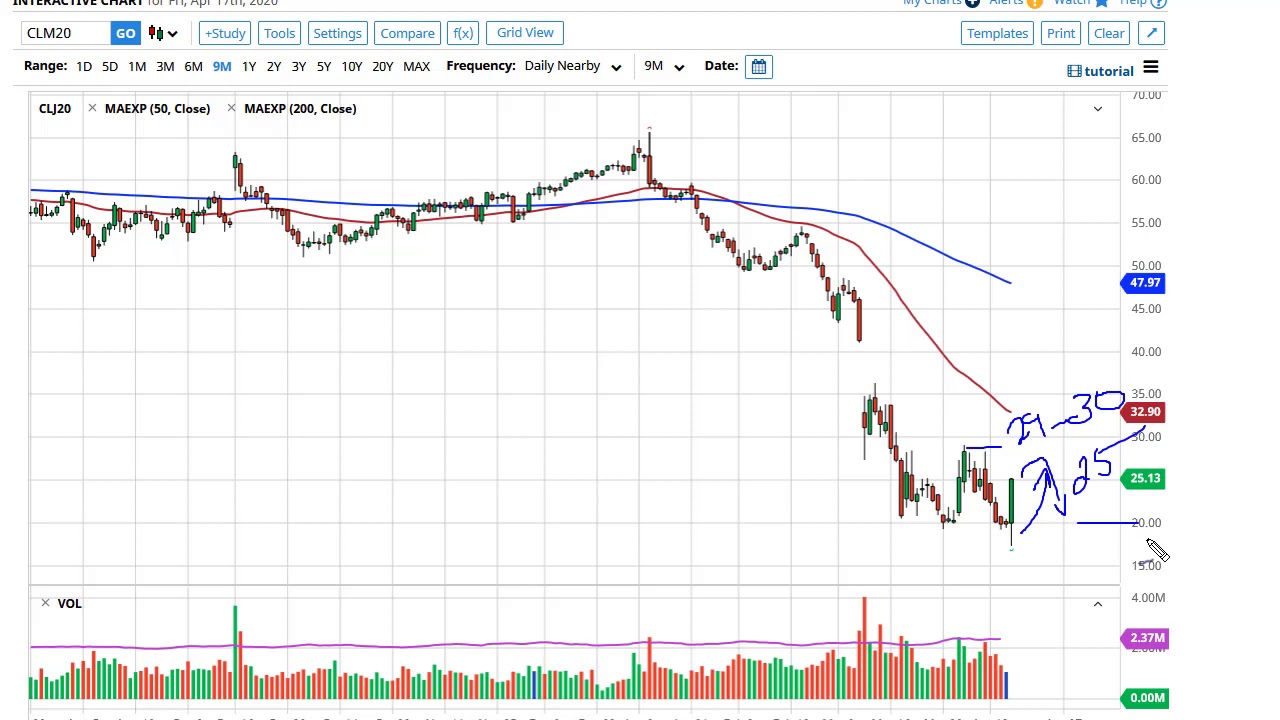Select the 1D range

point(84,66)
